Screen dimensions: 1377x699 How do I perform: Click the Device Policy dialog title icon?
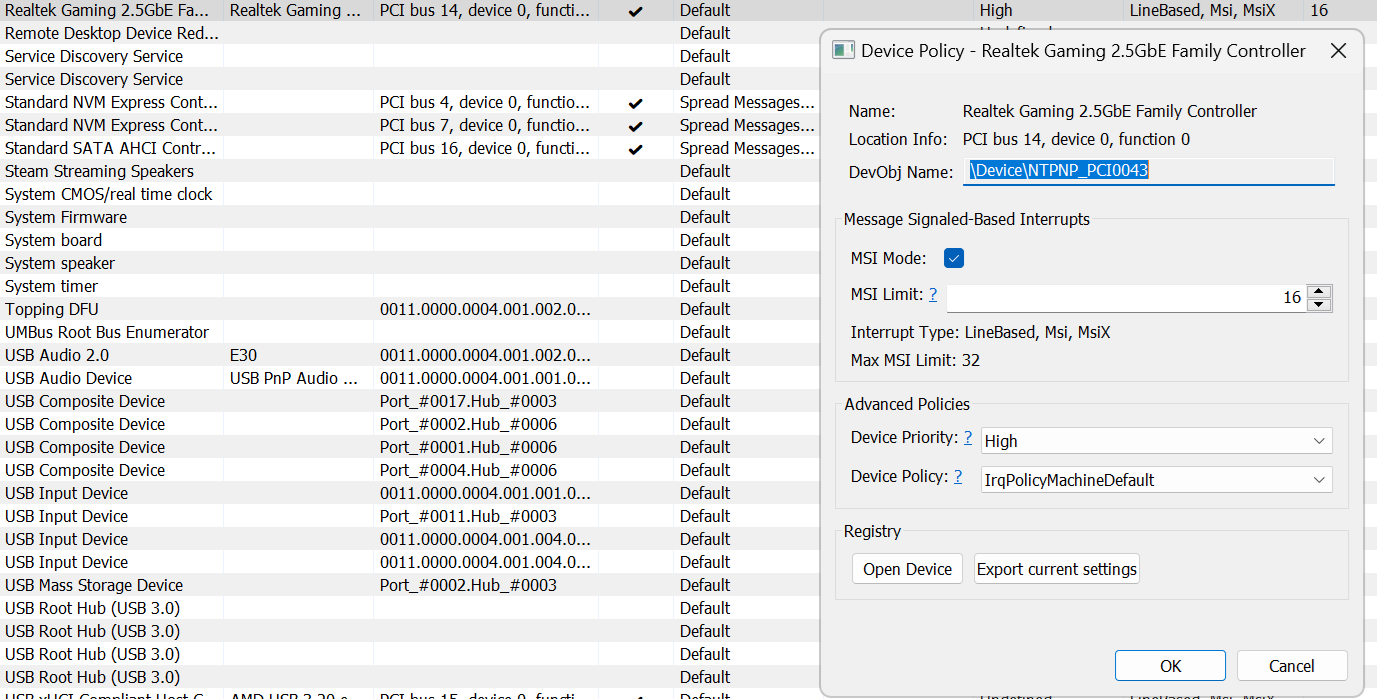(x=843, y=51)
